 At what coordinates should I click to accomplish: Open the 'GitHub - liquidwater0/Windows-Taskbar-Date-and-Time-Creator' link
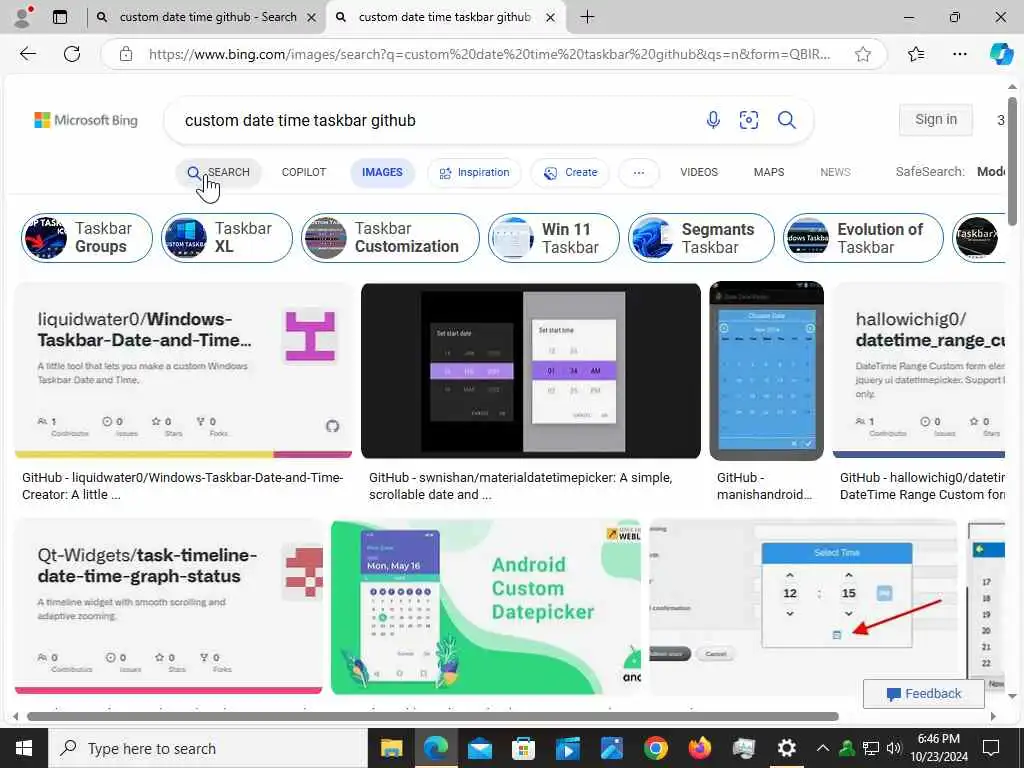pyautogui.click(x=182, y=486)
